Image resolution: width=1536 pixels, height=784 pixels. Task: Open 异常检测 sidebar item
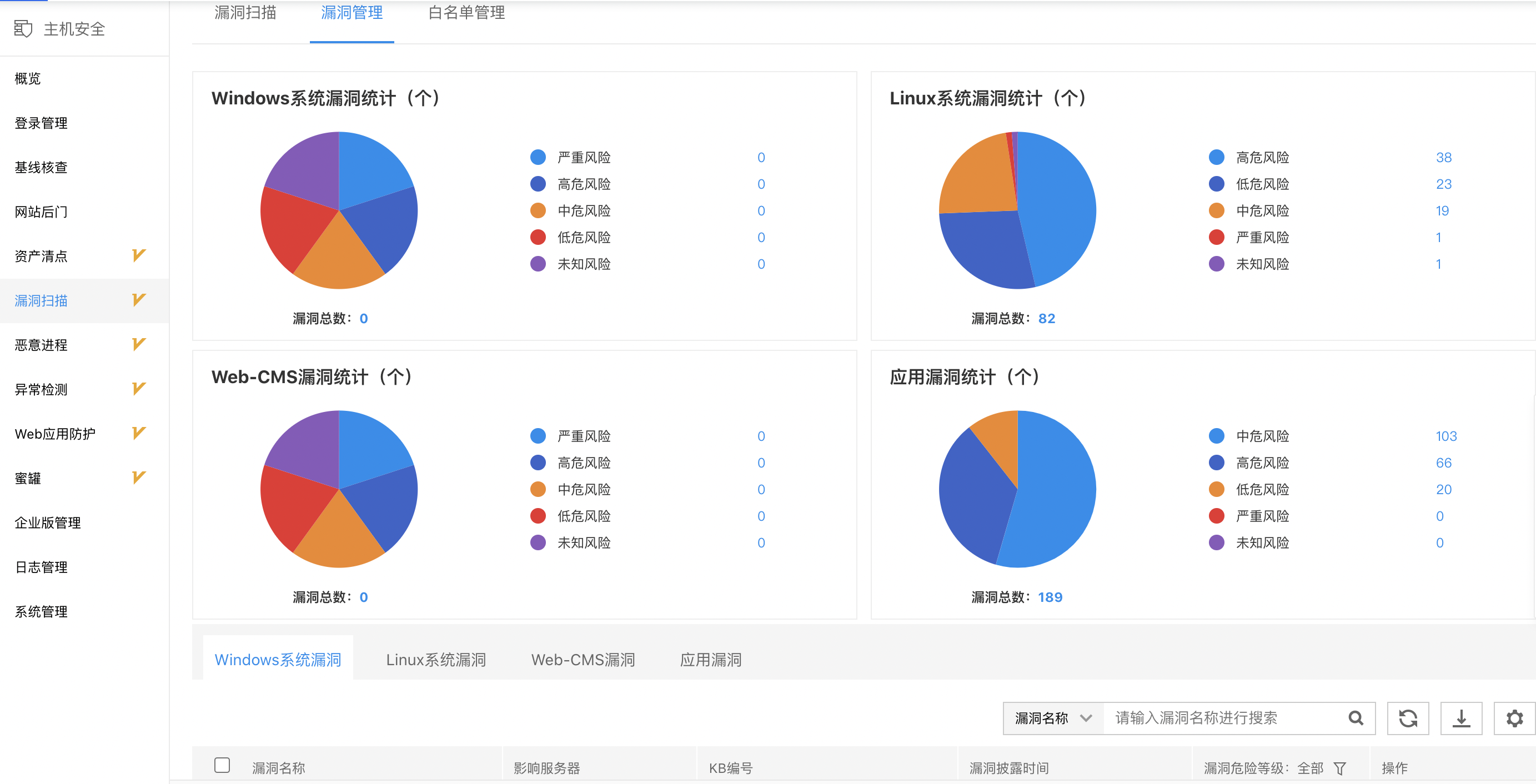(x=84, y=389)
